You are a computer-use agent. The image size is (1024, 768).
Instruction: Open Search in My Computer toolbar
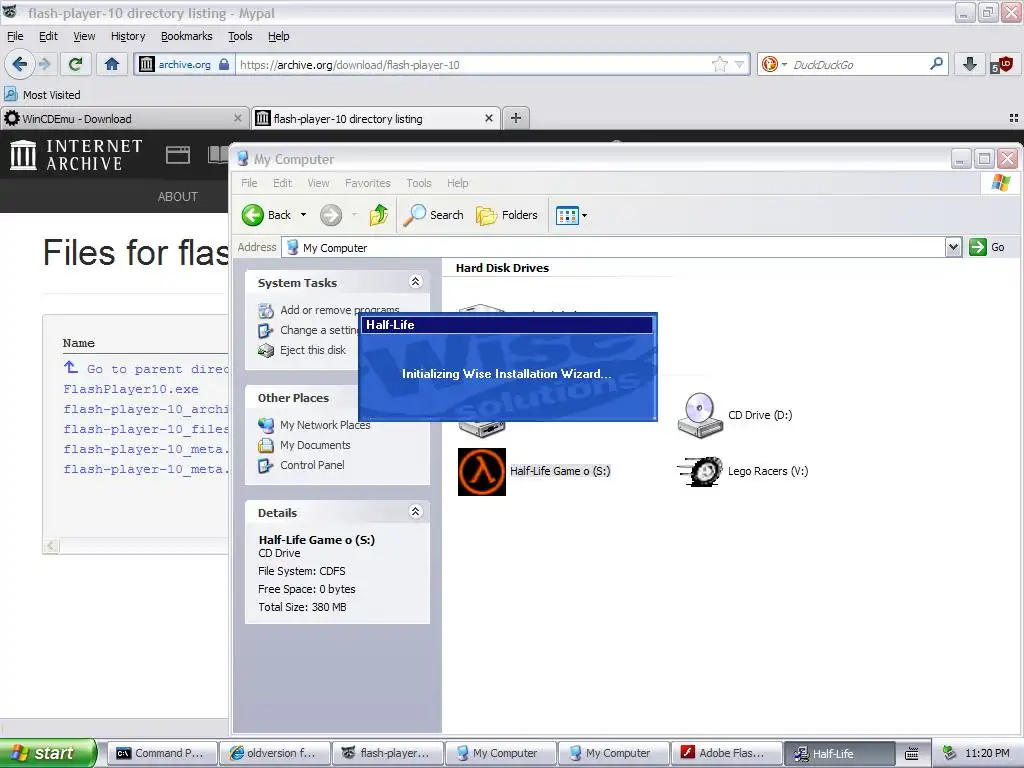(433, 215)
